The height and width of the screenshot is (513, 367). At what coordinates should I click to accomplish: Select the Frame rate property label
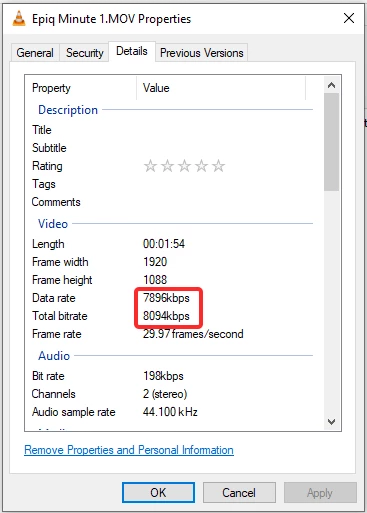(x=57, y=334)
